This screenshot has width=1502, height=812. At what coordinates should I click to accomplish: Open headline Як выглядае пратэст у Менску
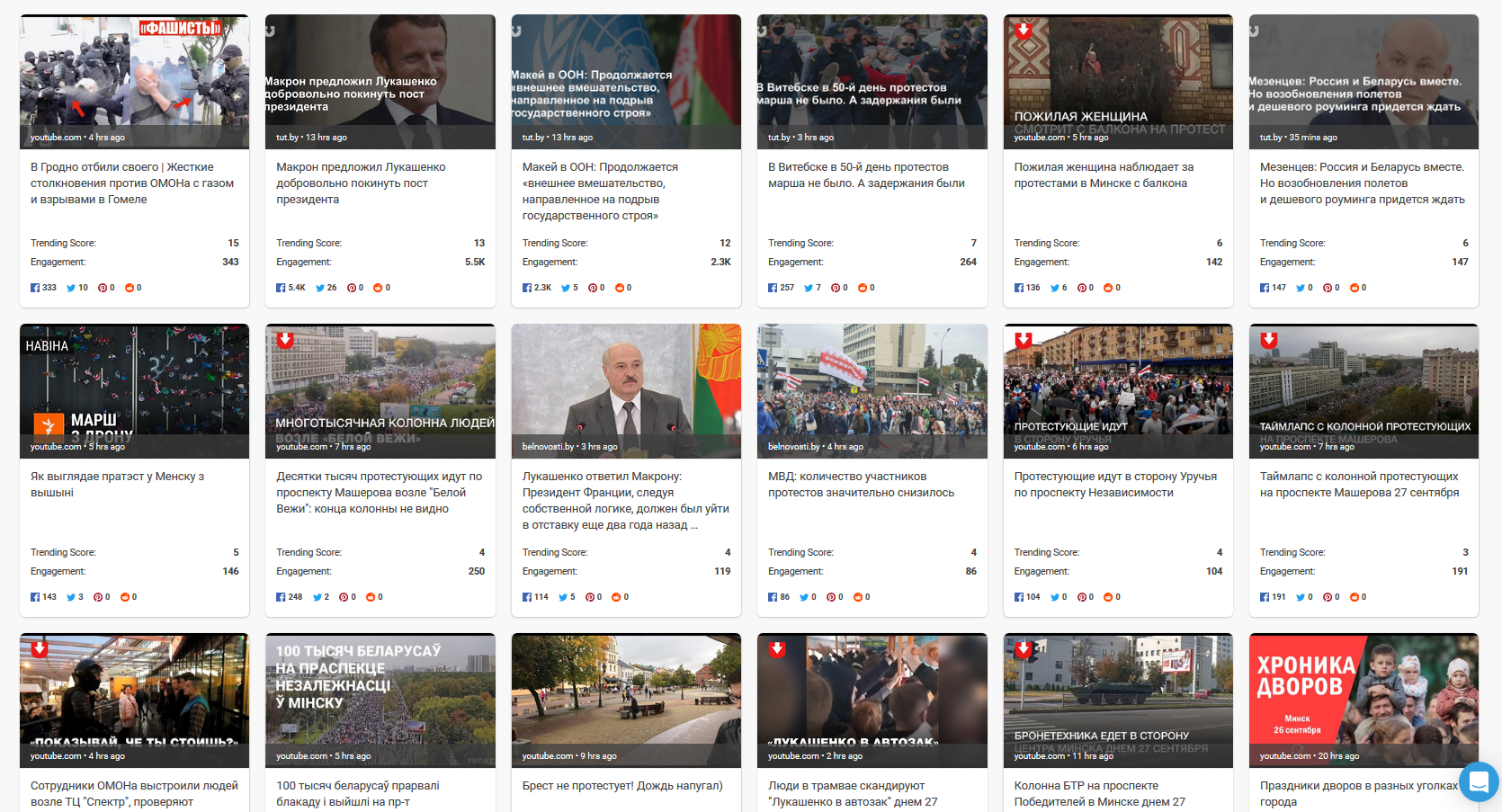point(117,485)
